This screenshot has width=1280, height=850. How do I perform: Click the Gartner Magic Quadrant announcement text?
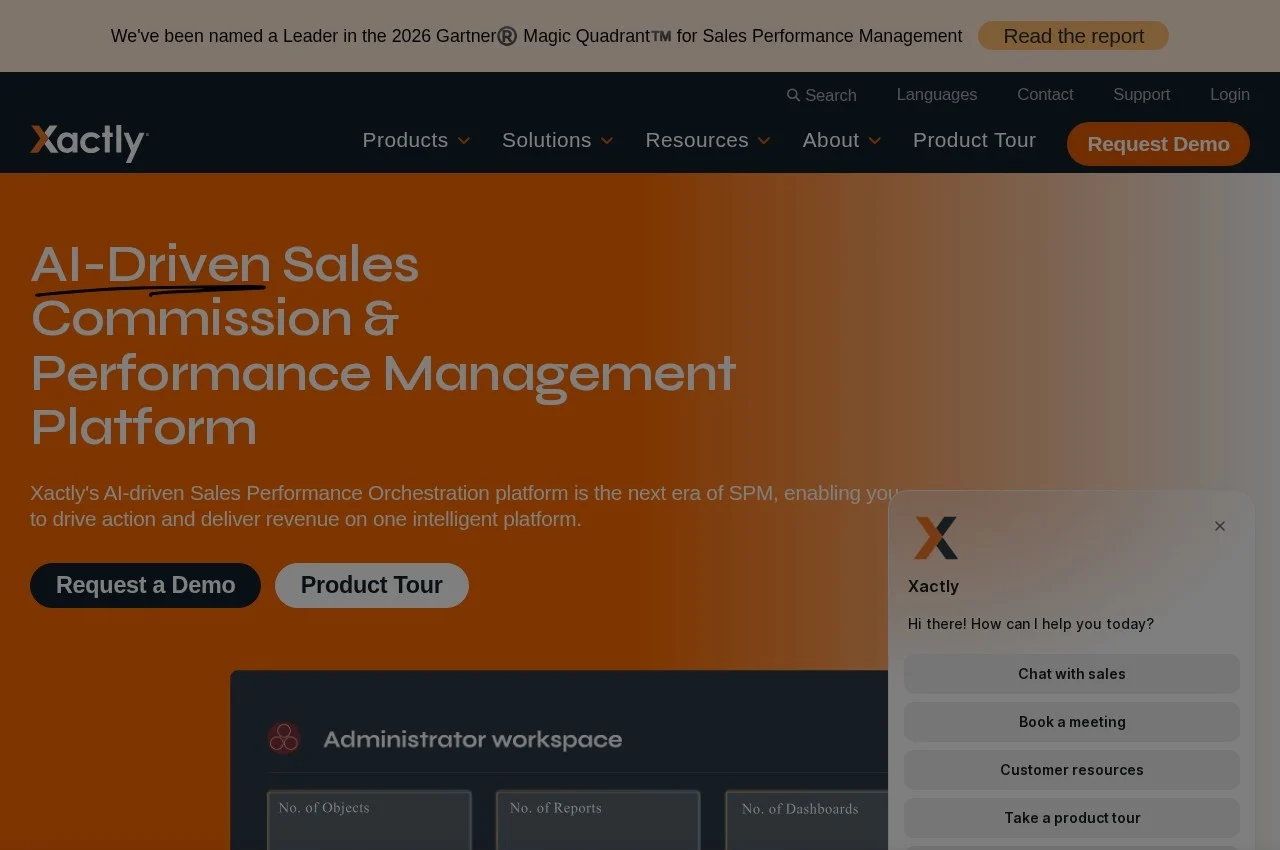[x=536, y=36]
